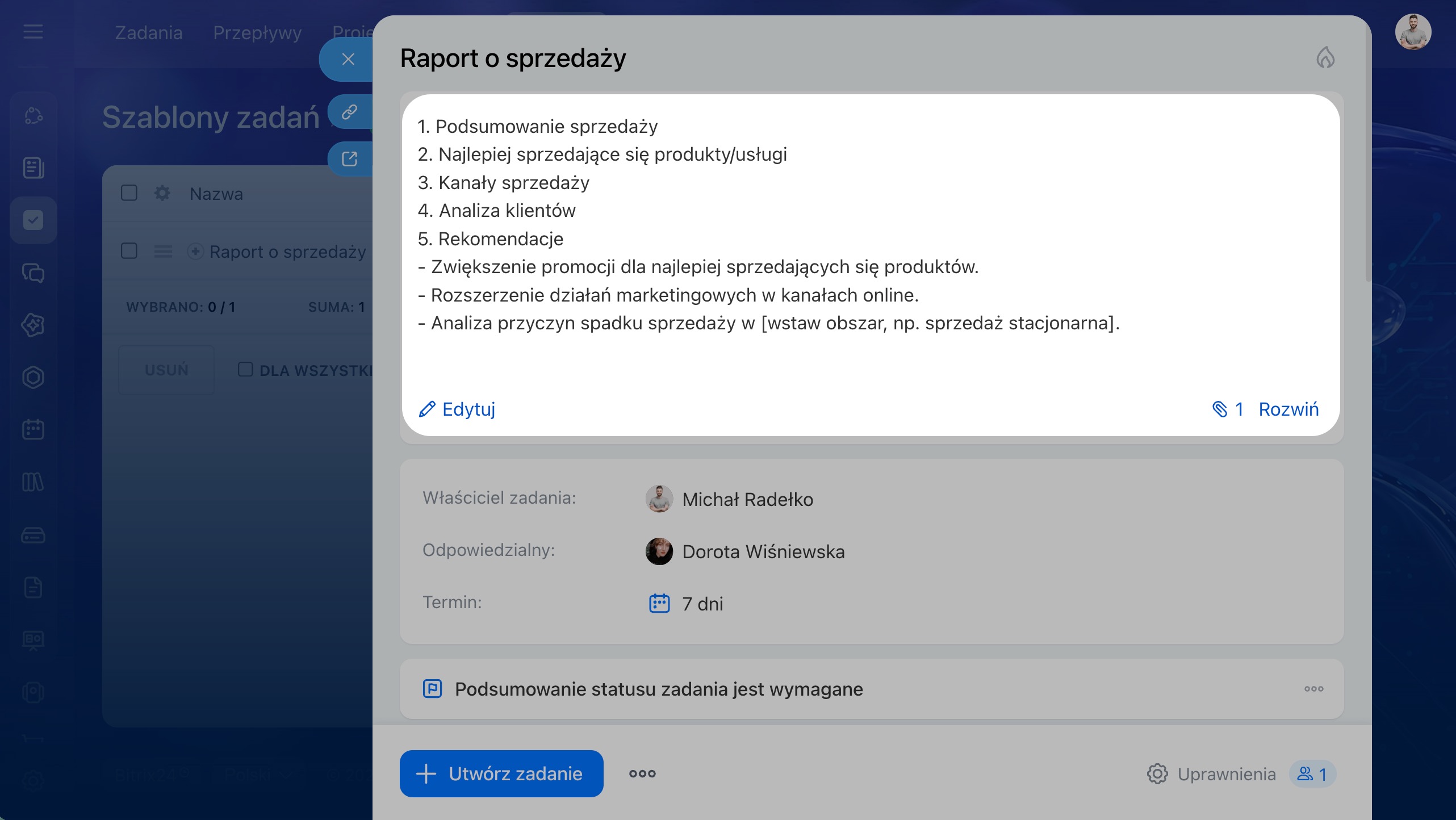Click the Michał Radełko owner name

747,499
